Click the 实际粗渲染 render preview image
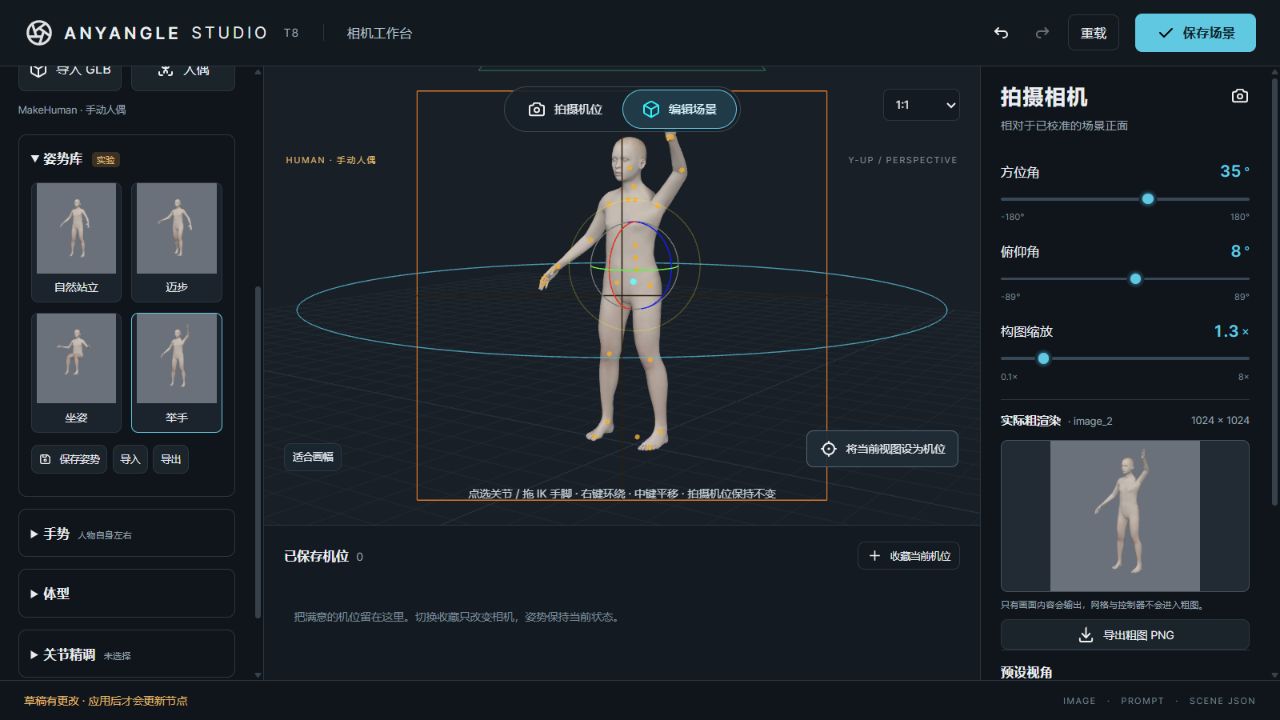 [1125, 516]
